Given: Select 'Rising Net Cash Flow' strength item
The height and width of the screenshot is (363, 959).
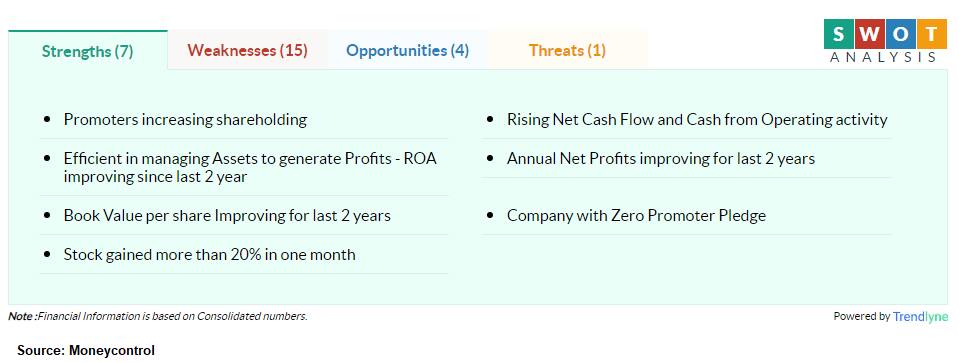Looking at the screenshot, I should (x=697, y=119).
